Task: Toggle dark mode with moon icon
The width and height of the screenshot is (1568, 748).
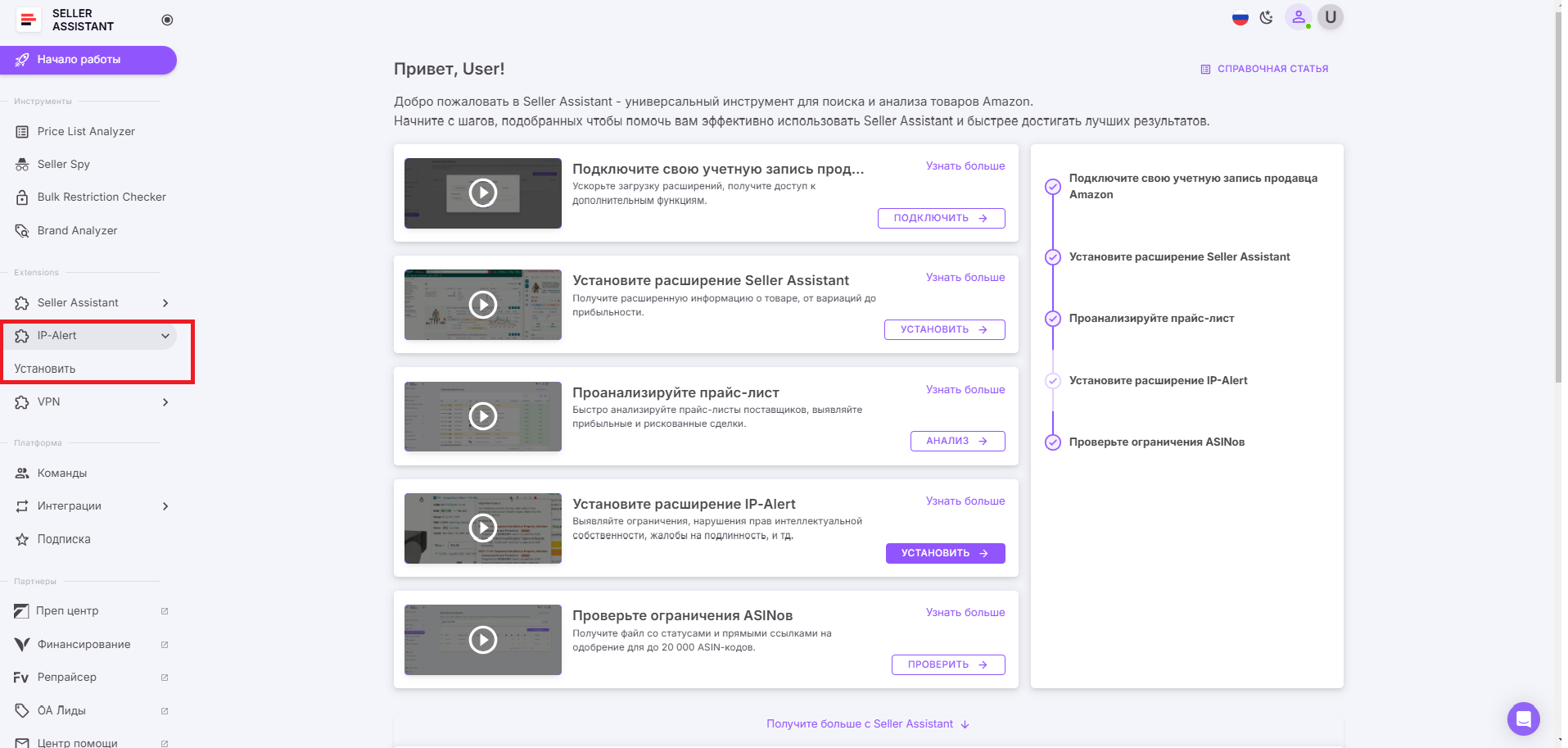Action: point(1267,18)
